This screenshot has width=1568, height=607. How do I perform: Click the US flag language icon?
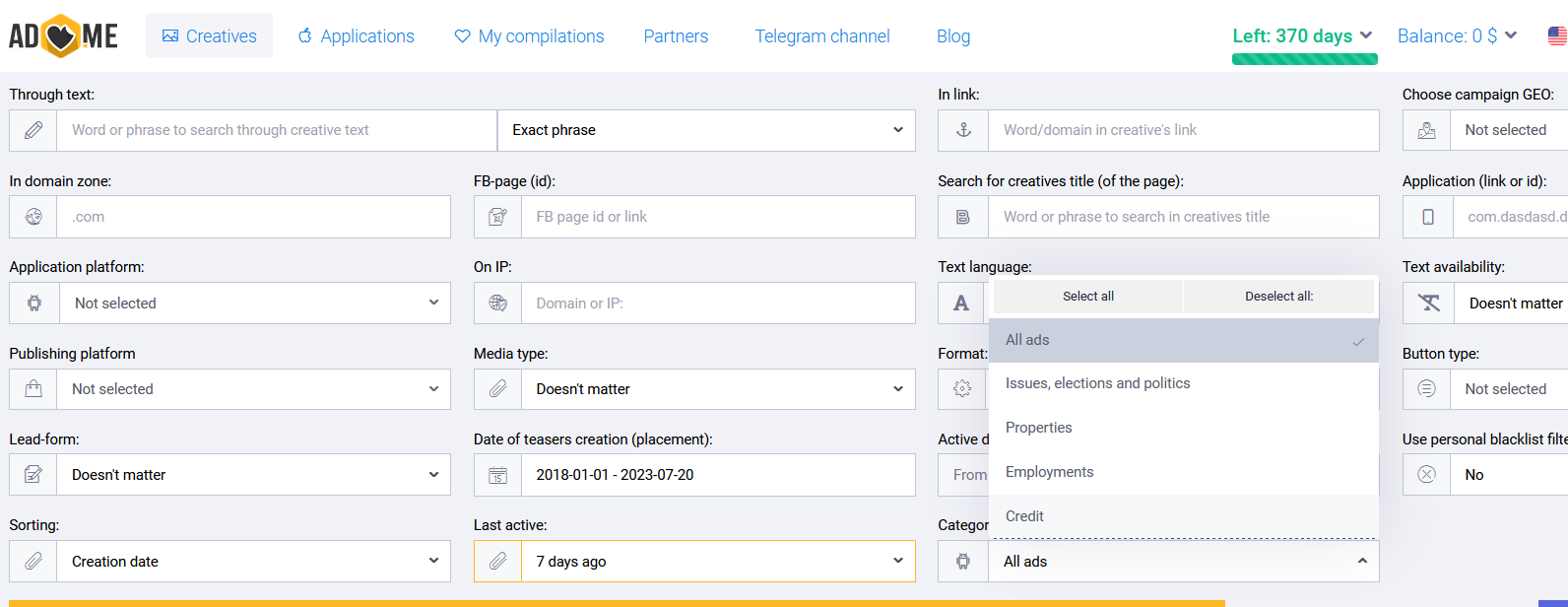point(1557,36)
